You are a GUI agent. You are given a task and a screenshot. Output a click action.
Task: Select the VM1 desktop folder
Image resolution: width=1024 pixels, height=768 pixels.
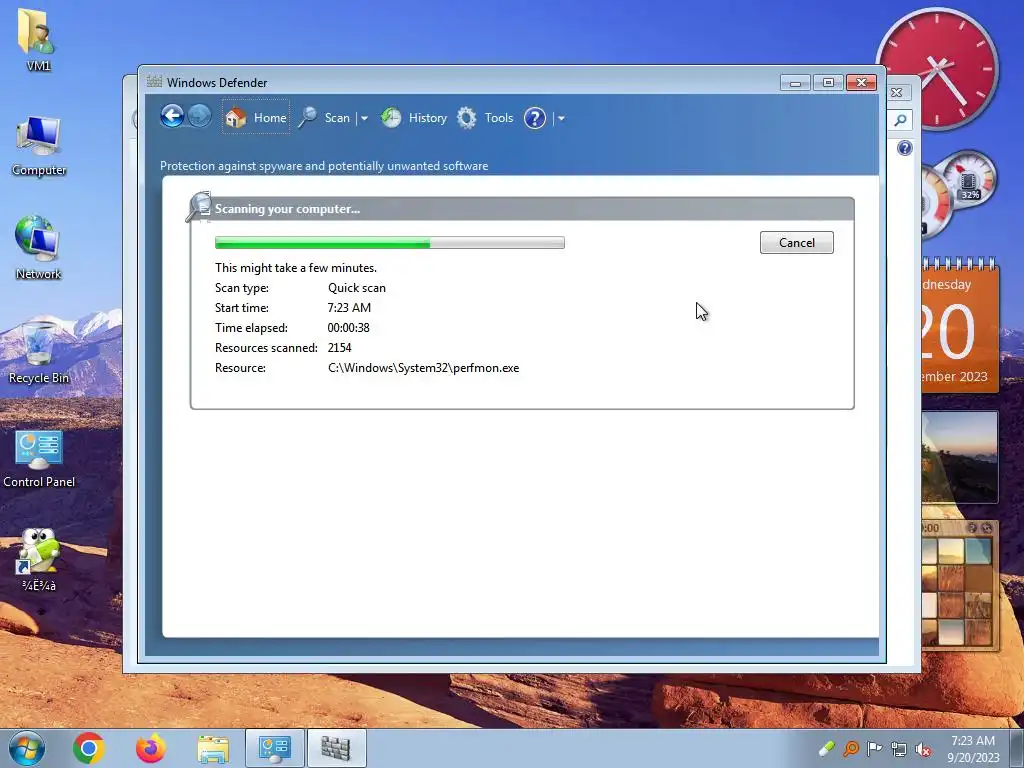38,39
